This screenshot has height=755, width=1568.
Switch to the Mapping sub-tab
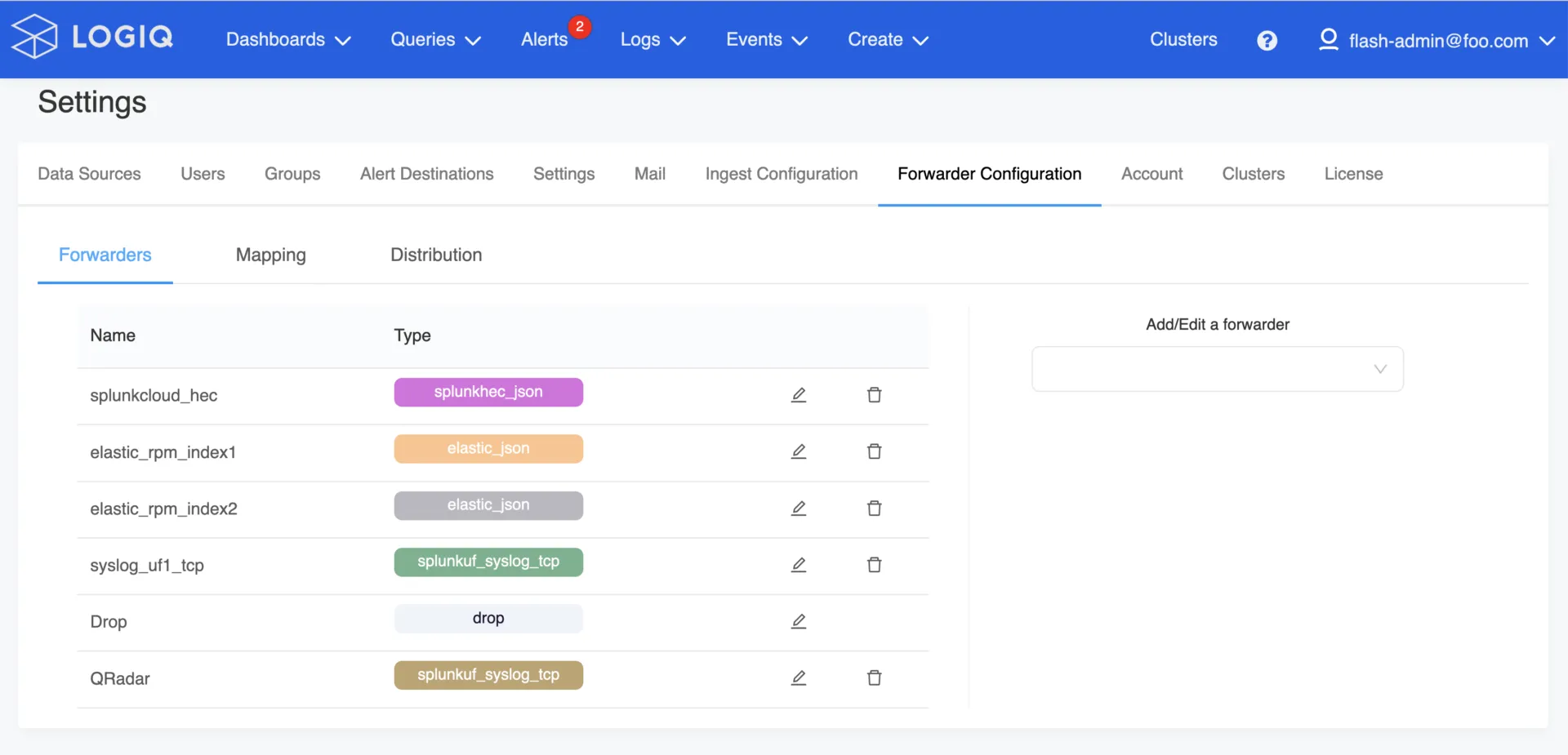(x=270, y=255)
